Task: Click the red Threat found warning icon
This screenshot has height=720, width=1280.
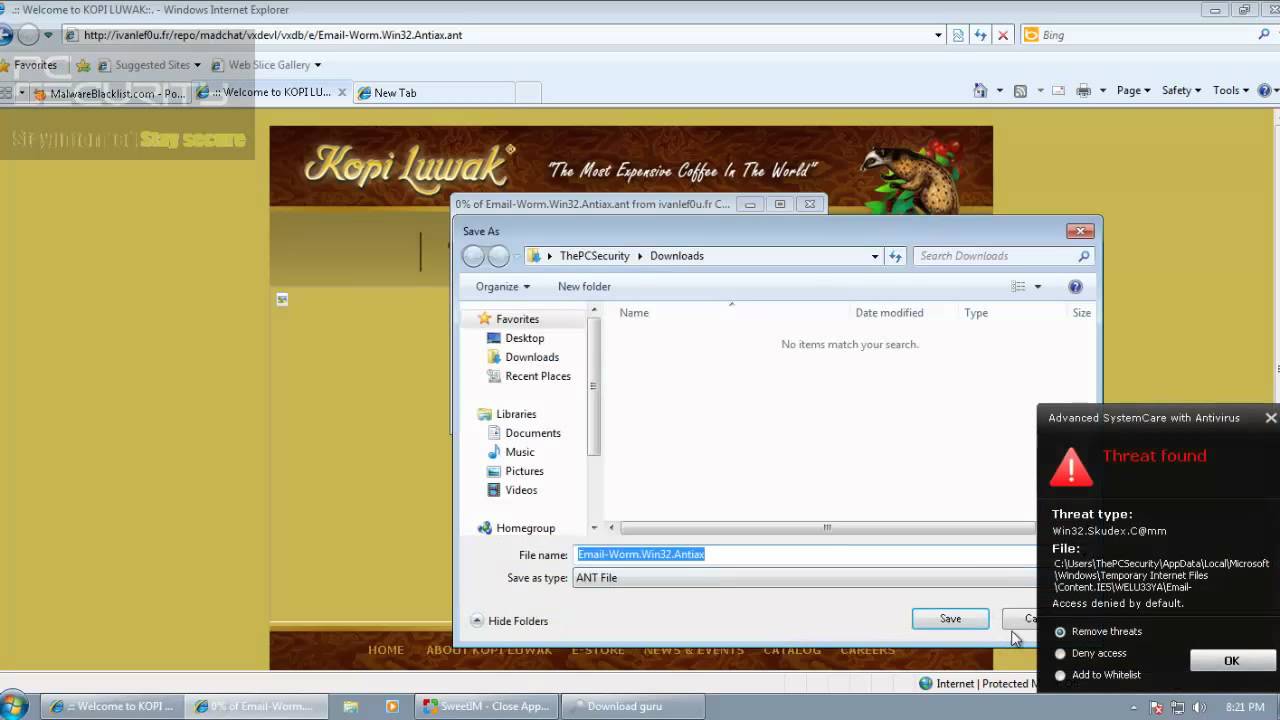Action: [x=1071, y=467]
